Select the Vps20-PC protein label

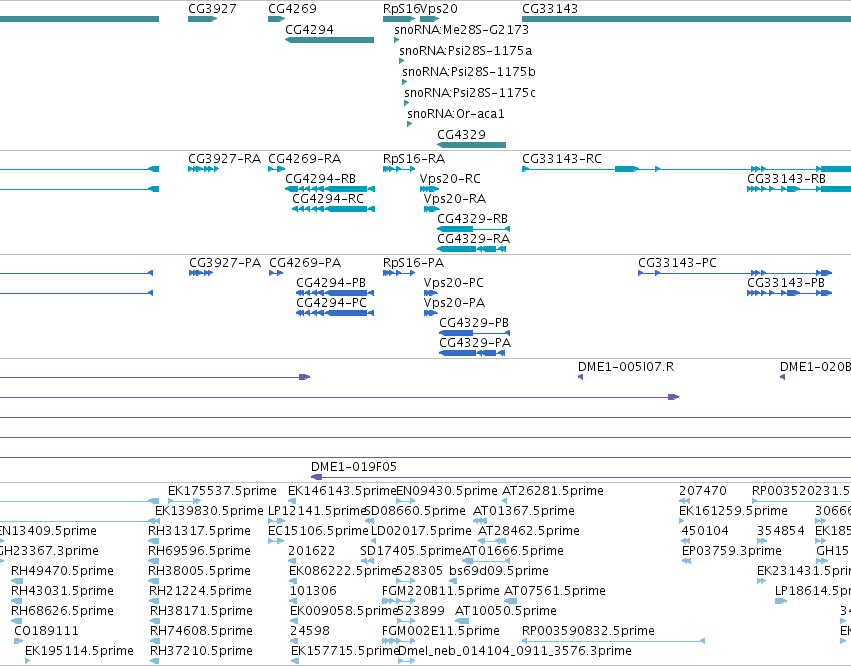tap(454, 283)
